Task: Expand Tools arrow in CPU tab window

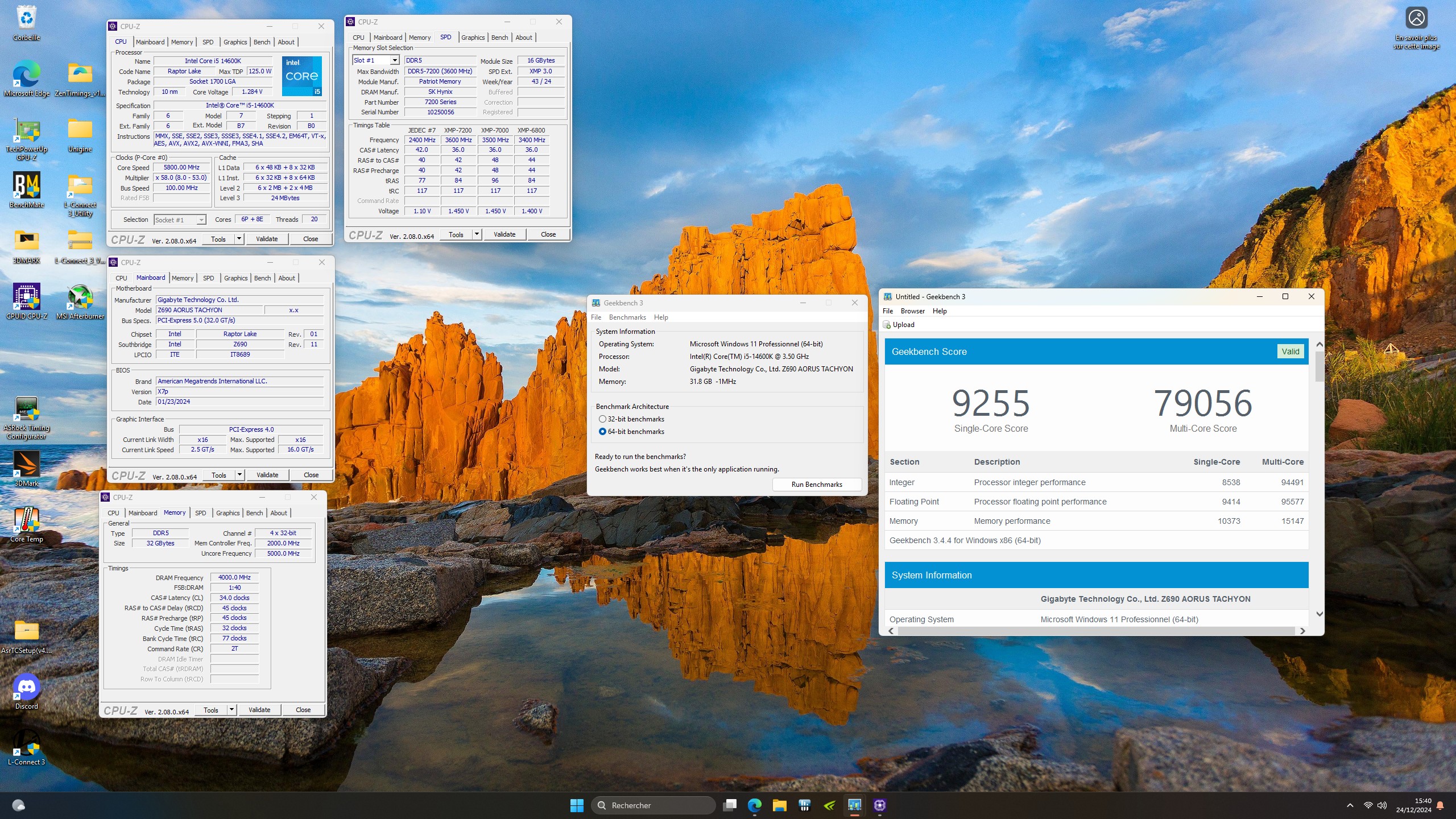Action: click(x=239, y=239)
